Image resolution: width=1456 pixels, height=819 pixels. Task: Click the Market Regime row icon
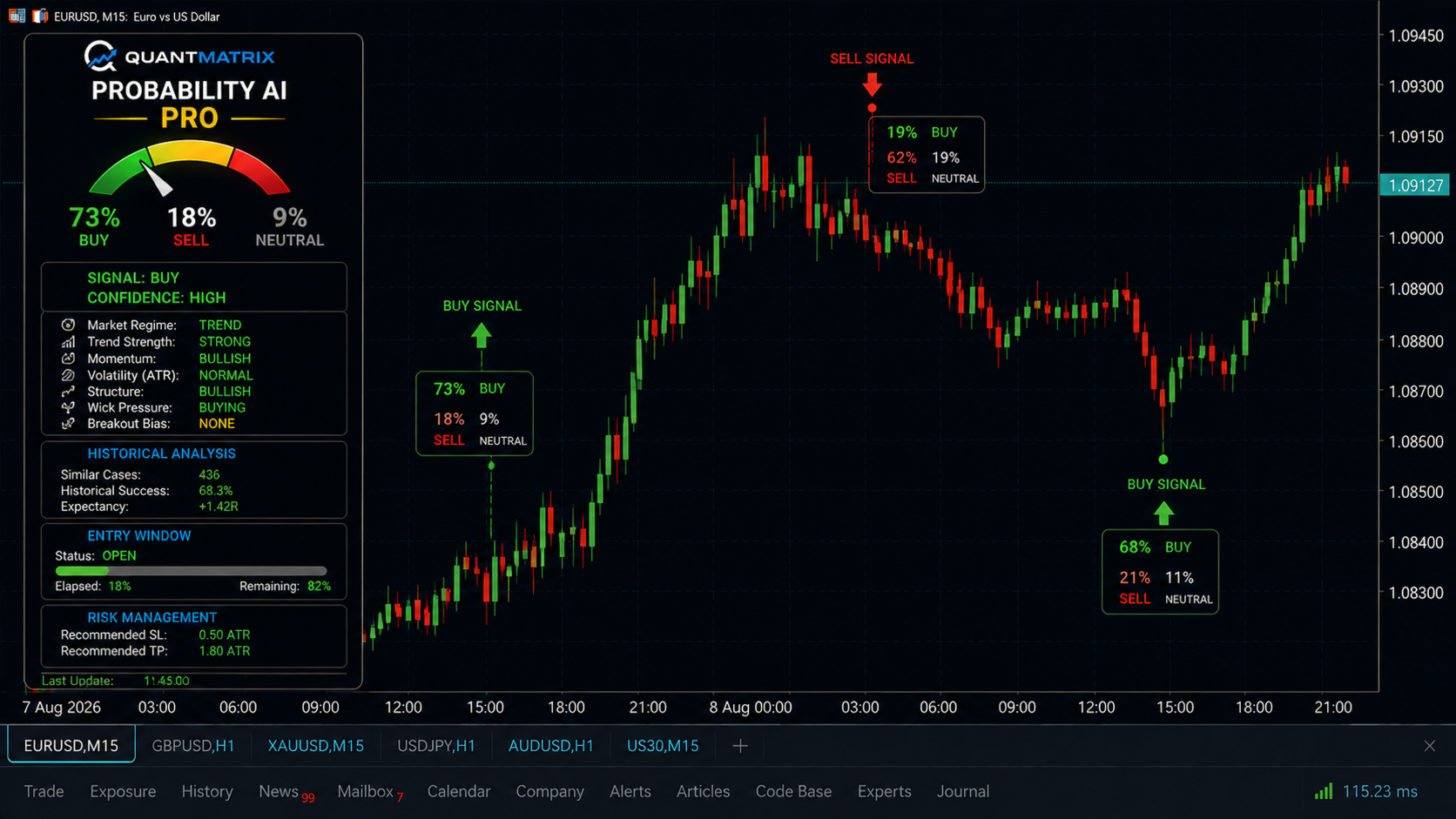point(68,325)
